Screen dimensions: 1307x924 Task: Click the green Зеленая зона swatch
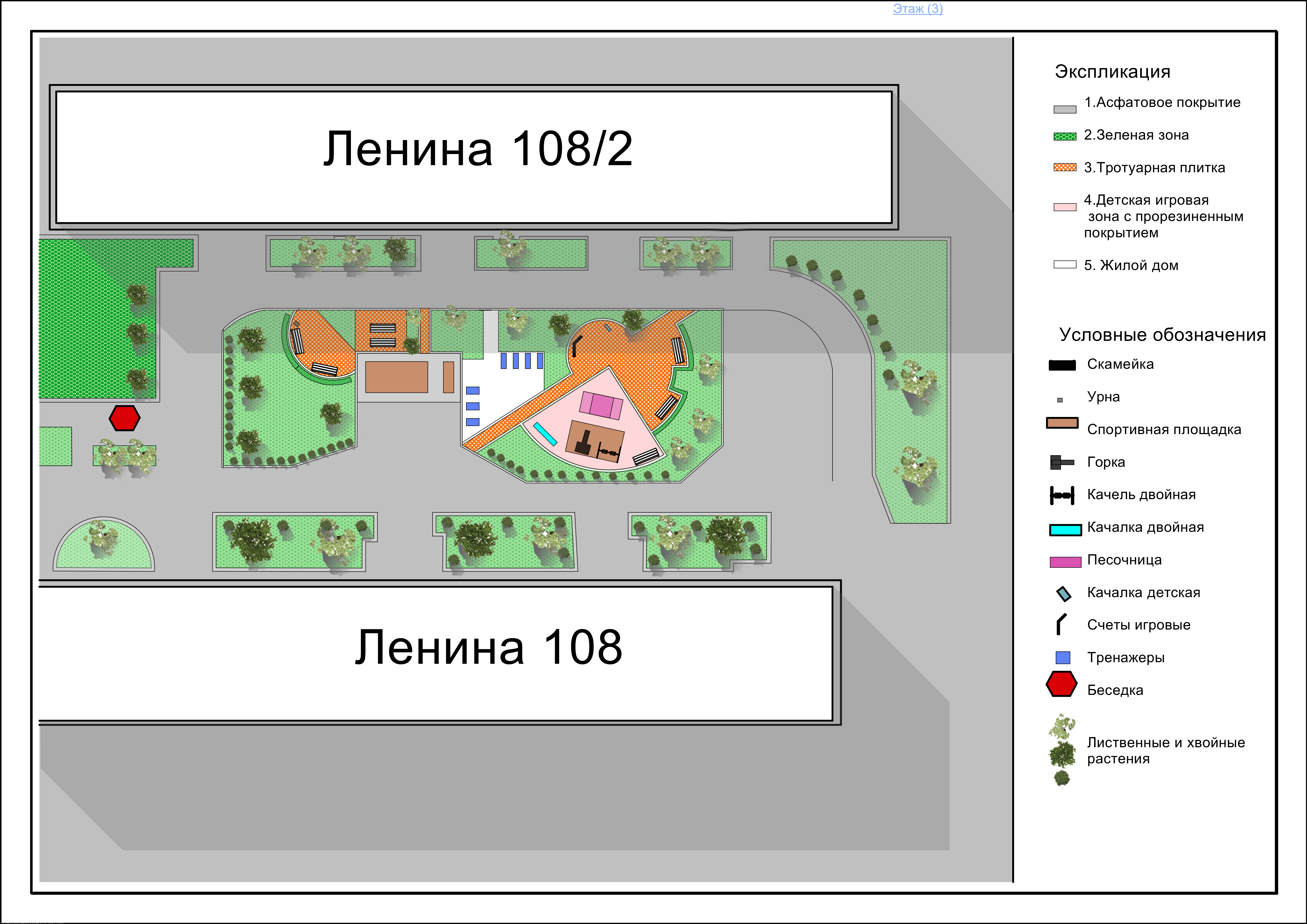pos(1065,136)
